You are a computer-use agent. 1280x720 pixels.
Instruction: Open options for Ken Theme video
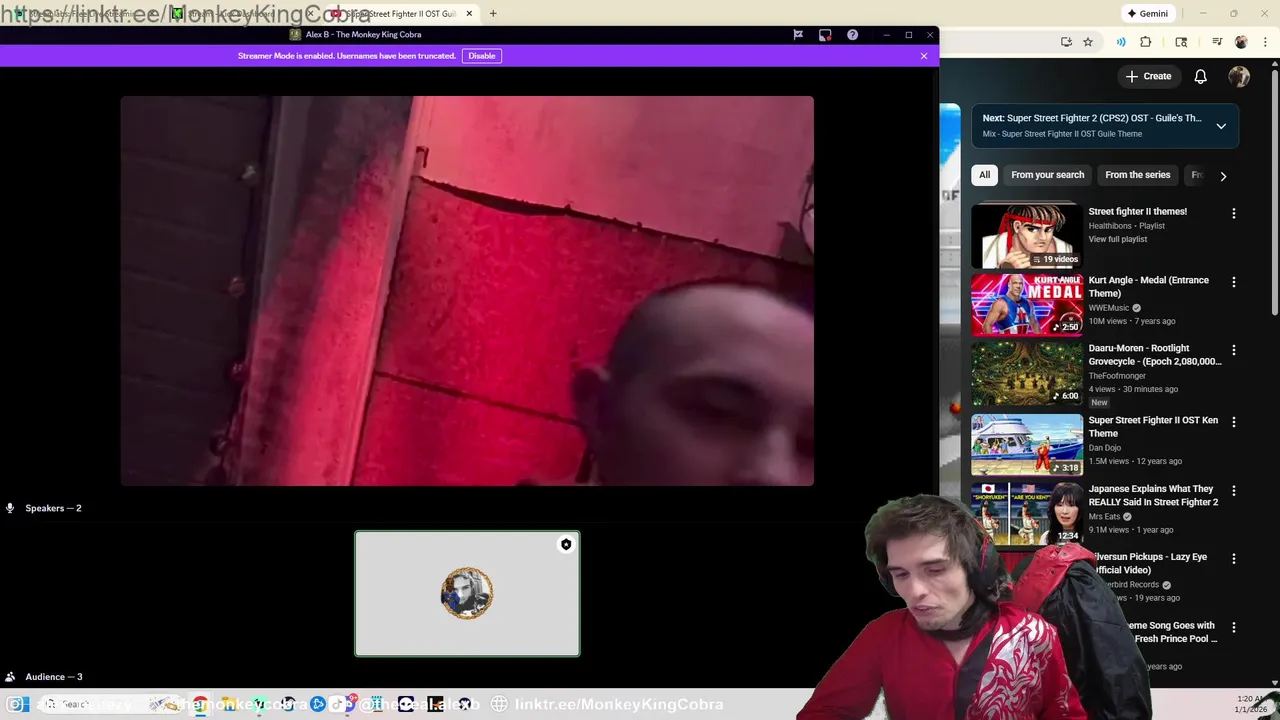[1233, 422]
